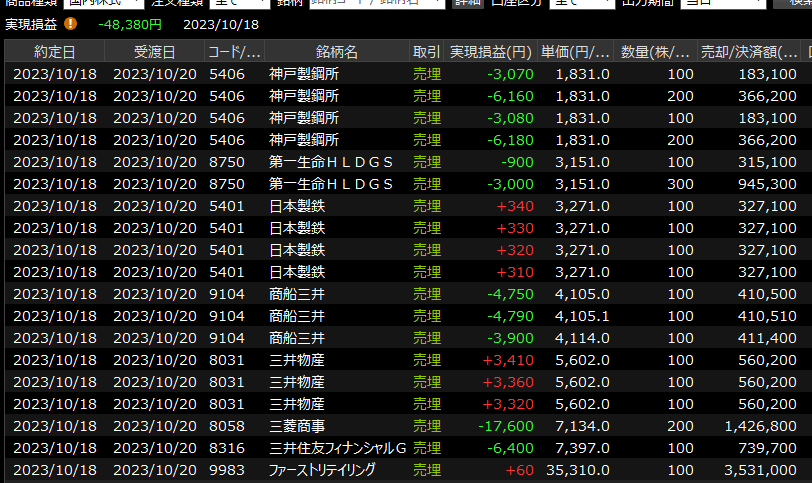Click the 銘柄名 column header
This screenshot has height=483, width=812.
[x=336, y=51]
